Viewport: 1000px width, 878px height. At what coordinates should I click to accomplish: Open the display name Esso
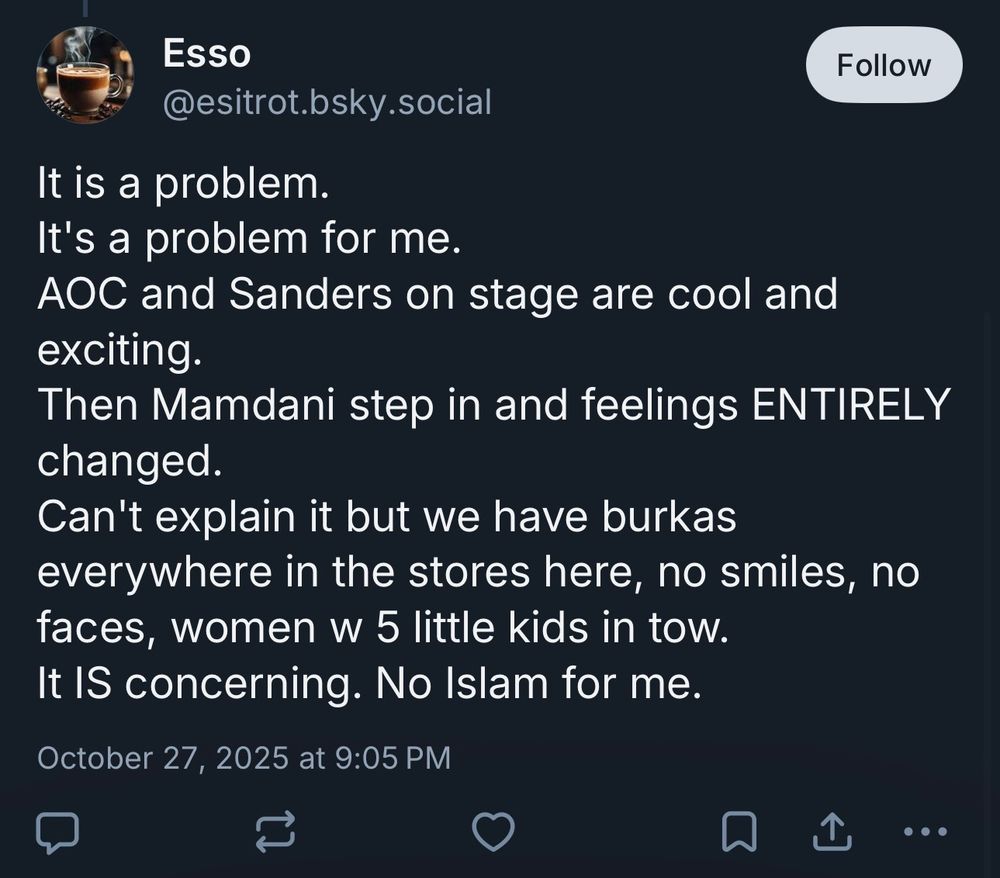[x=206, y=54]
